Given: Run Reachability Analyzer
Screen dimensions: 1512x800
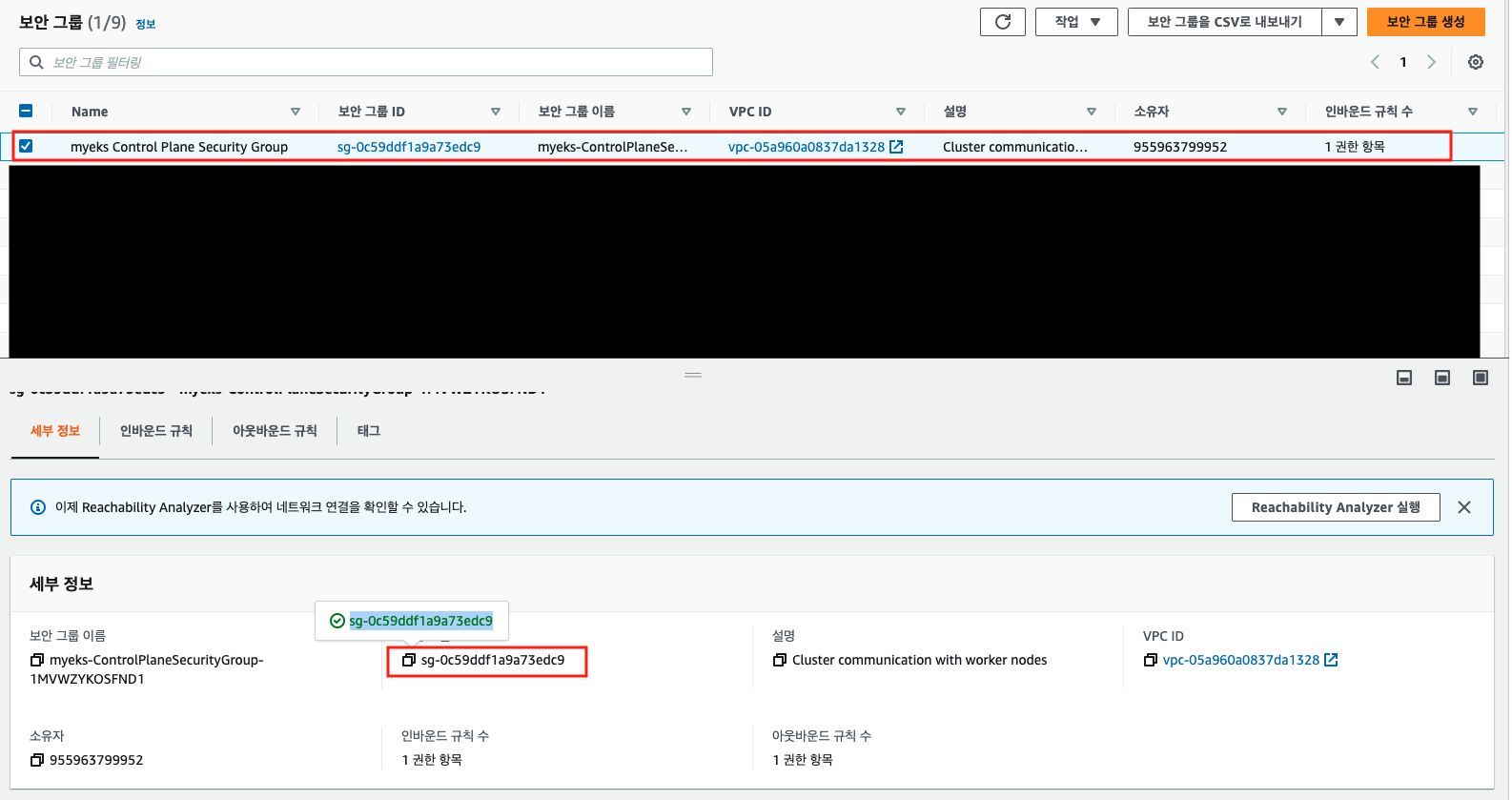Looking at the screenshot, I should [x=1336, y=507].
